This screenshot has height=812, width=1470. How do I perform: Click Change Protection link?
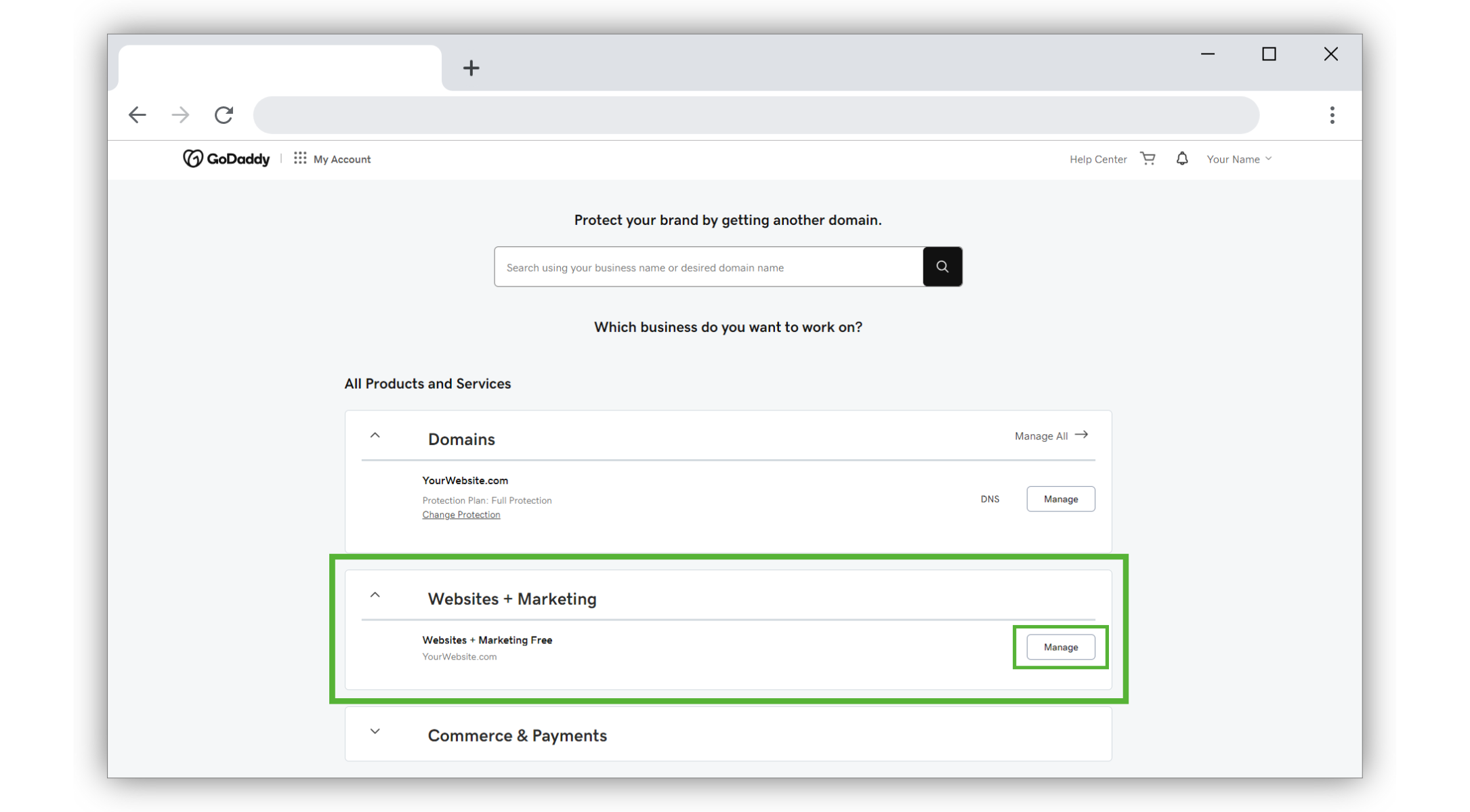pos(461,515)
